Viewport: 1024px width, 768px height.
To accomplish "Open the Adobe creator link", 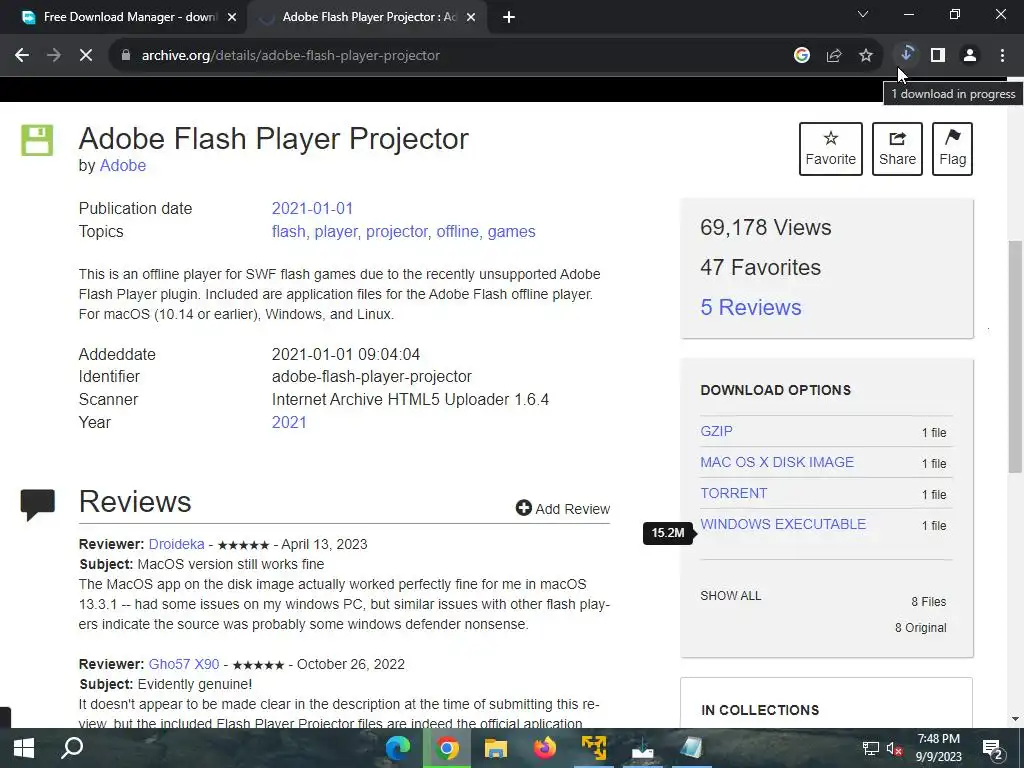I will point(122,165).
